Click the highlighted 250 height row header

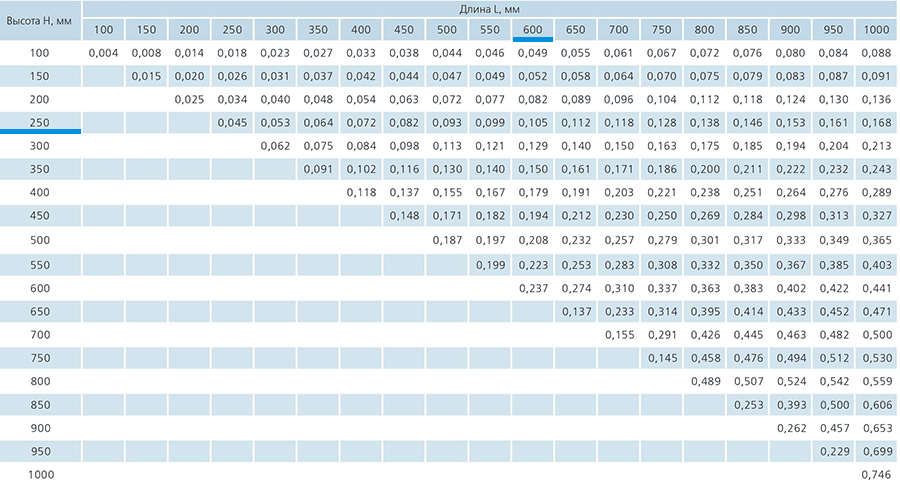pos(40,123)
